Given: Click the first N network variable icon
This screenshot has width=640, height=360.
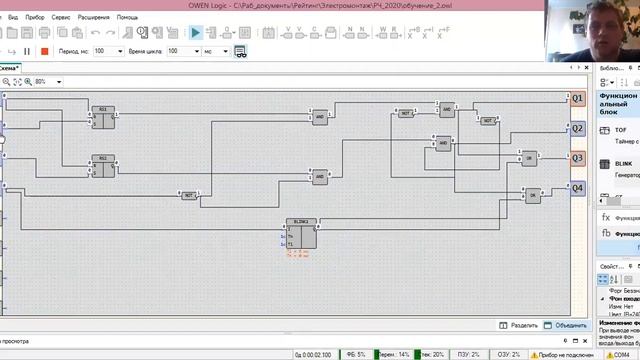Looking at the screenshot, I should pyautogui.click(x=349, y=33).
